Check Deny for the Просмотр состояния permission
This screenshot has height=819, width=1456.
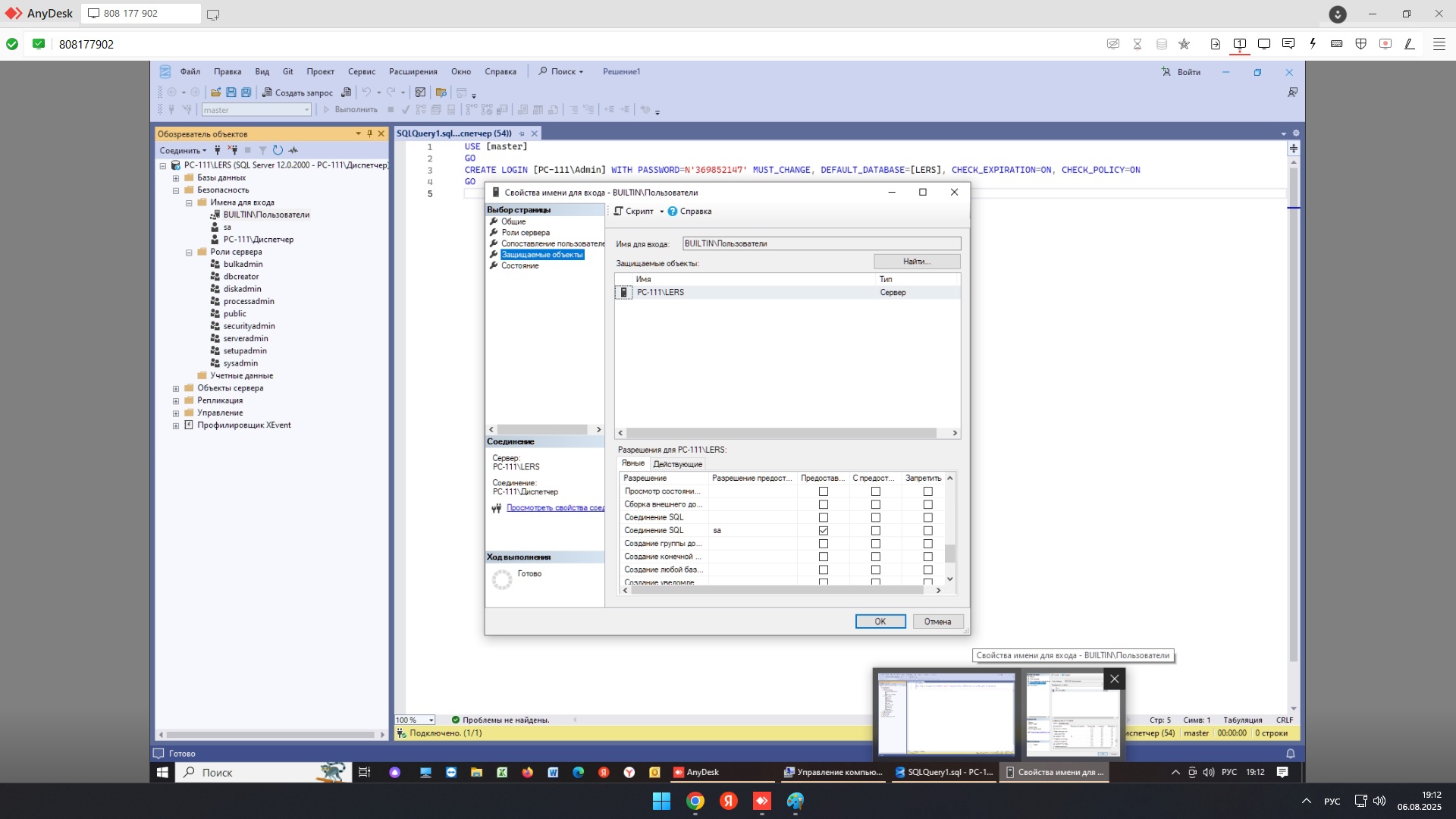(x=927, y=491)
